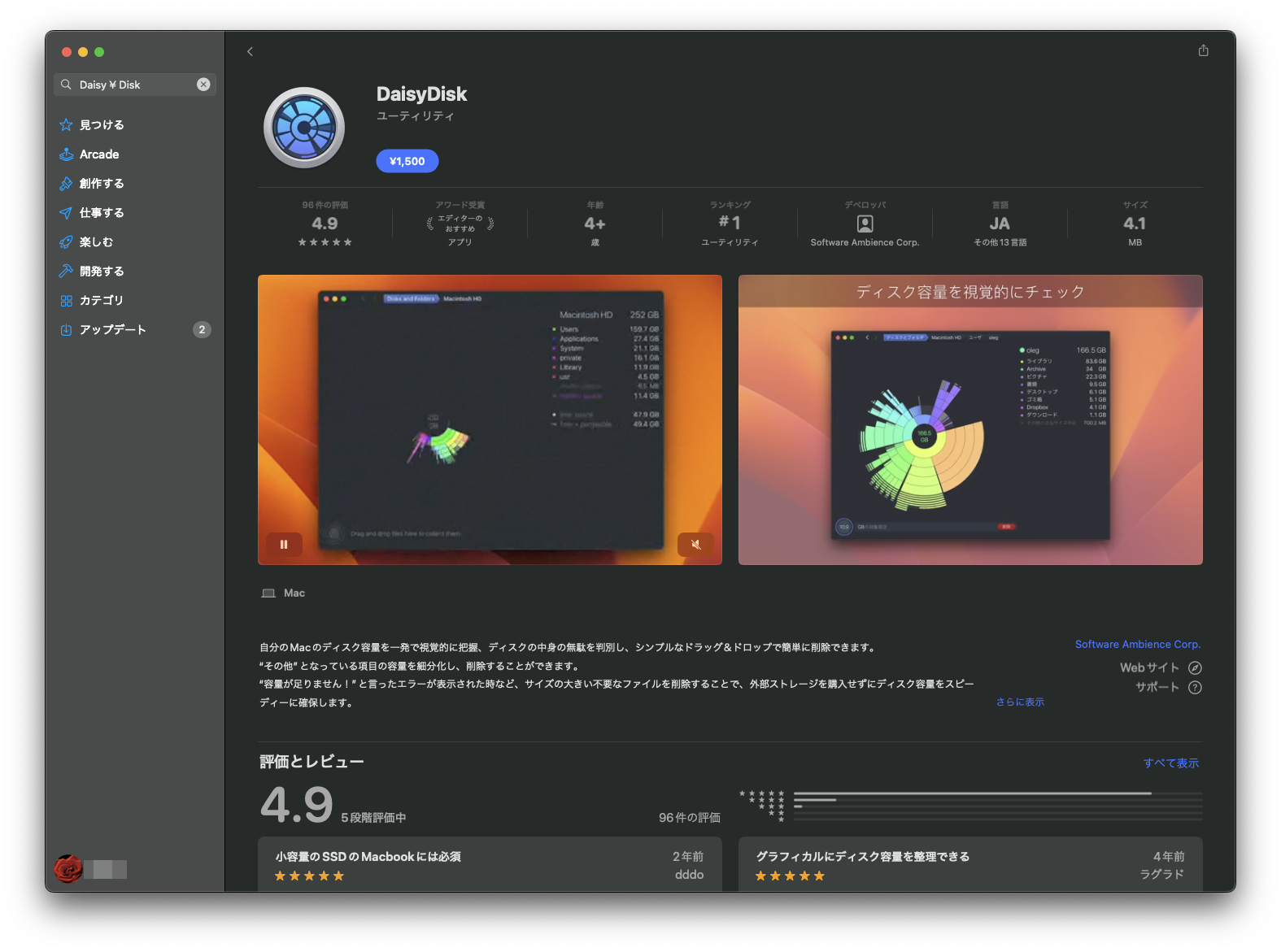1281x952 pixels.
Task: Open the account profile avatar
Action: (68, 869)
